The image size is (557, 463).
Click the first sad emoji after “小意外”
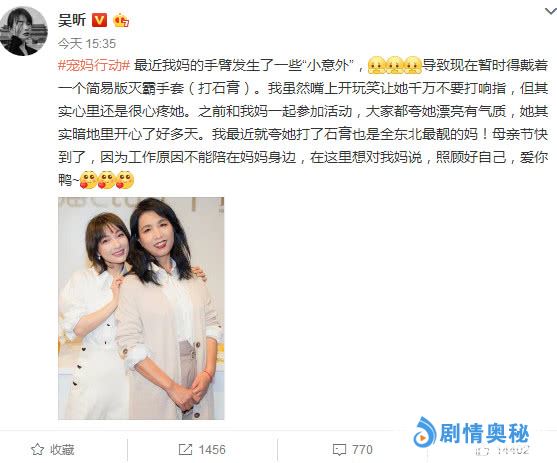tap(377, 65)
